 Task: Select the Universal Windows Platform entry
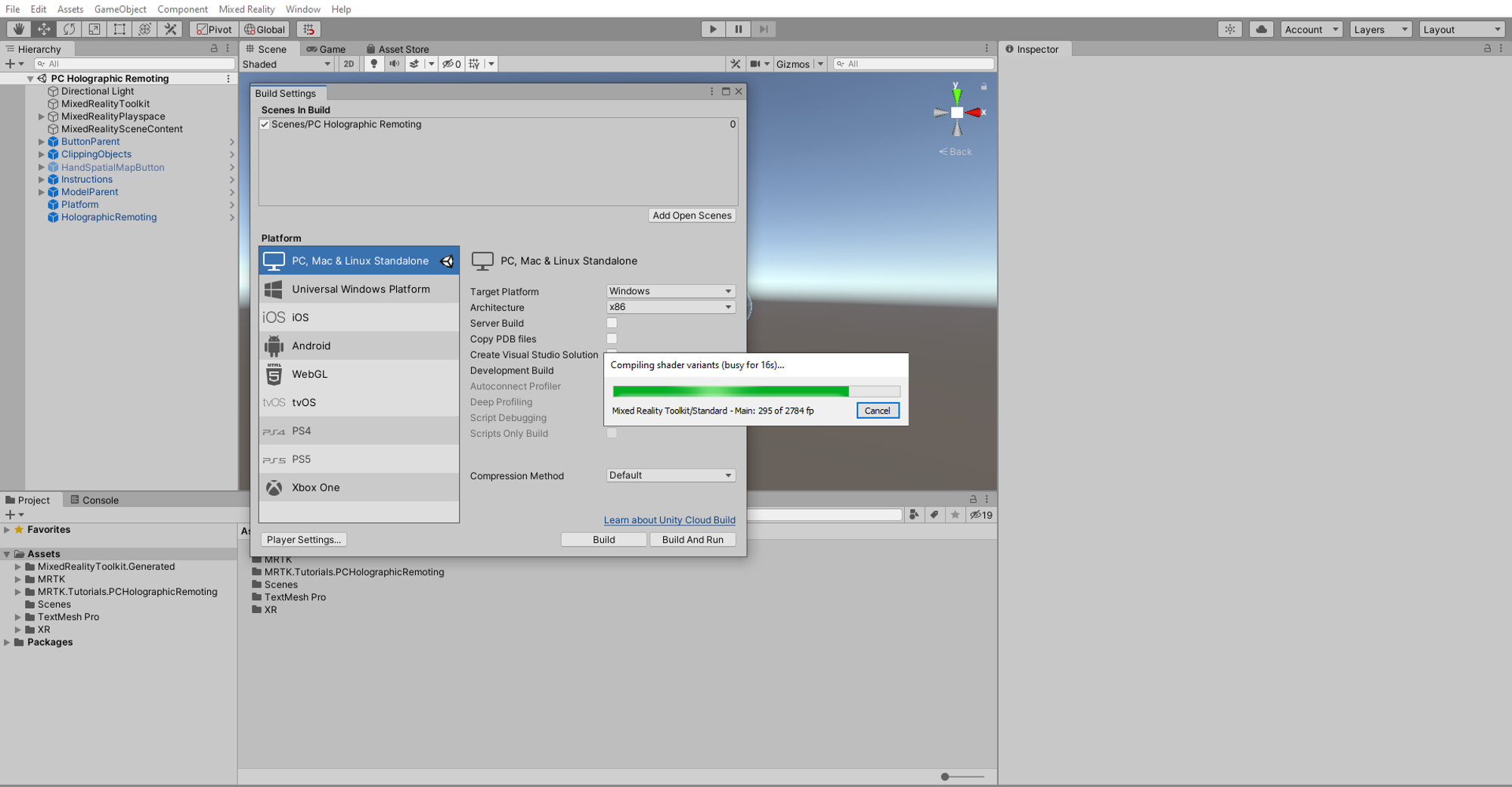coord(361,289)
